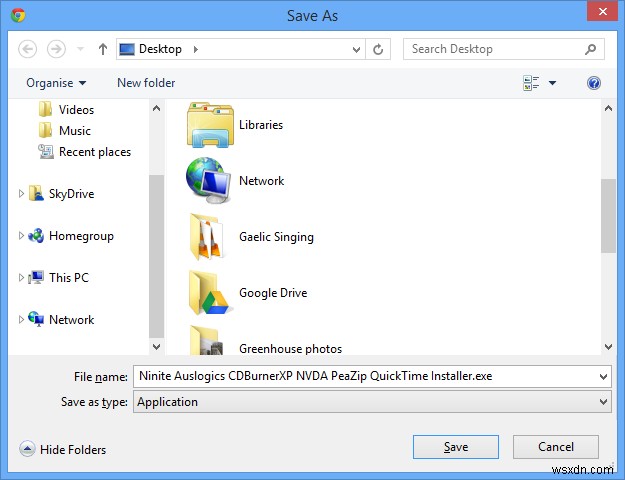Screen dimensions: 625x480
Task: Click the Save button
Action: tap(456, 447)
